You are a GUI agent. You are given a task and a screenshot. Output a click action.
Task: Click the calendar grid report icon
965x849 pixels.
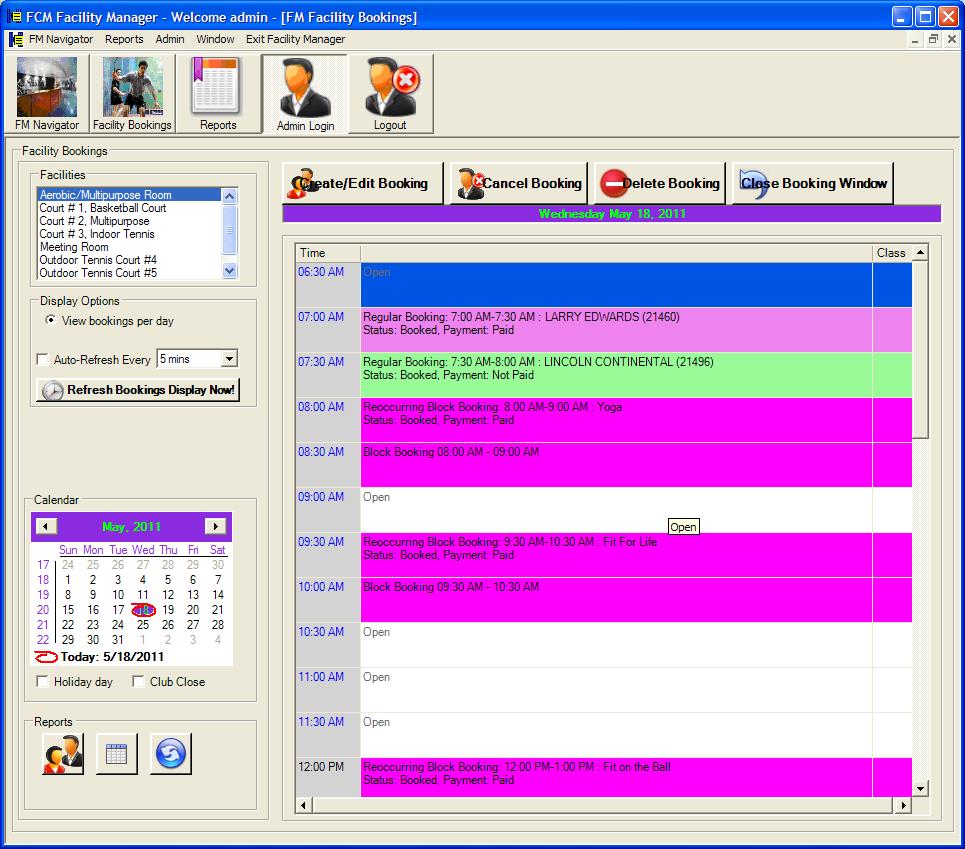point(116,754)
